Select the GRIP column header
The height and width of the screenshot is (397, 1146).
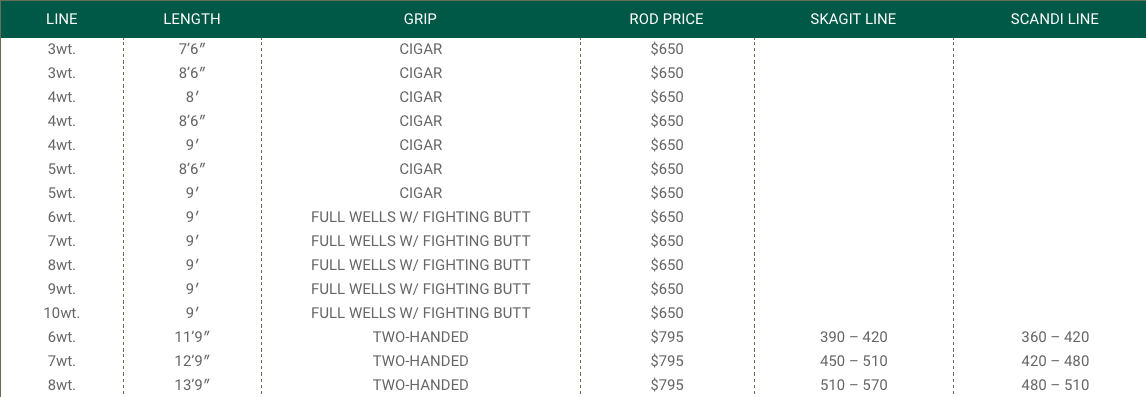(420, 20)
